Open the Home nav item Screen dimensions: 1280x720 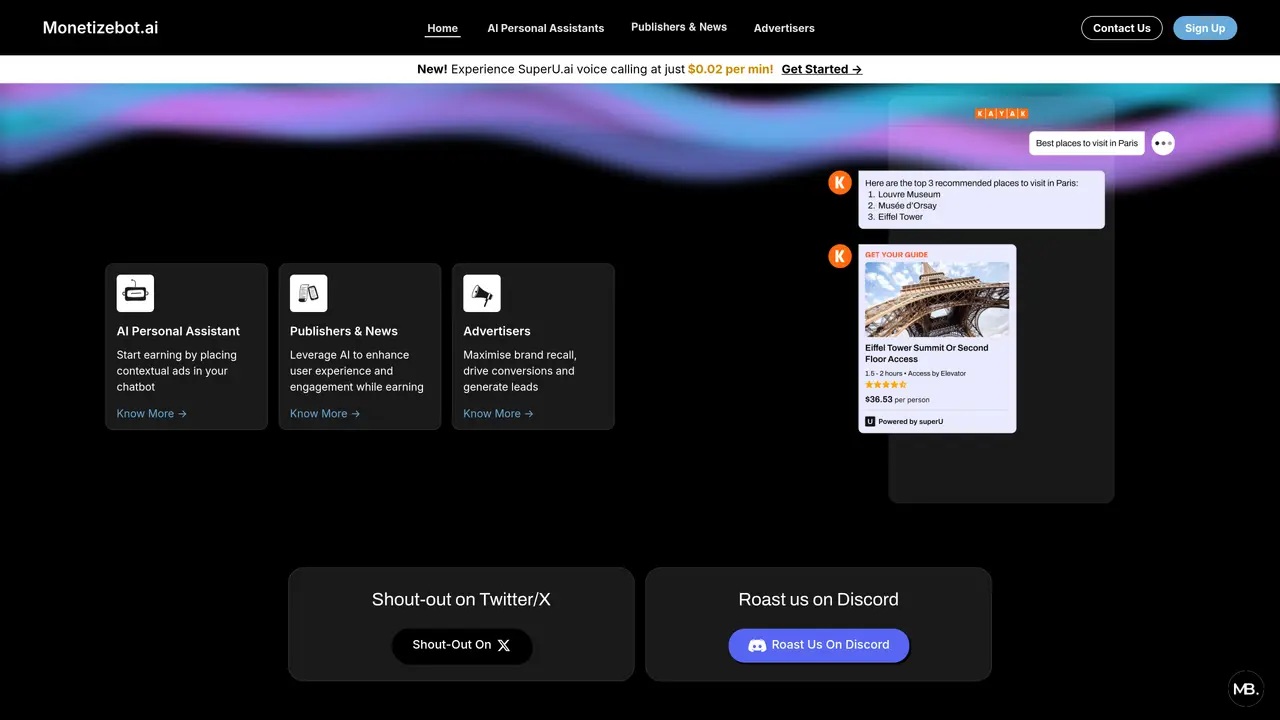point(442,28)
